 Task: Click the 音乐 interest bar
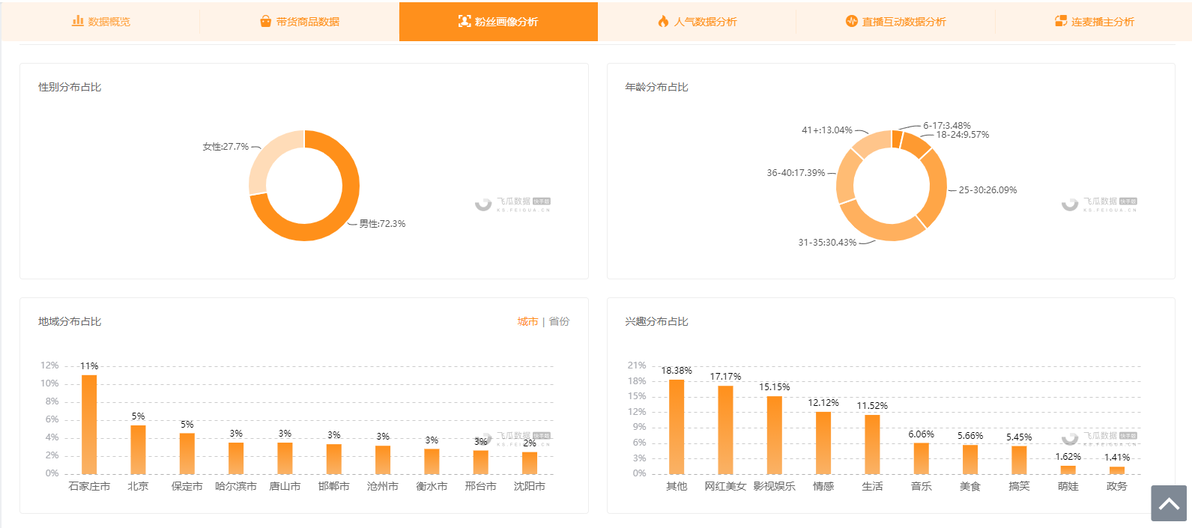pos(921,458)
